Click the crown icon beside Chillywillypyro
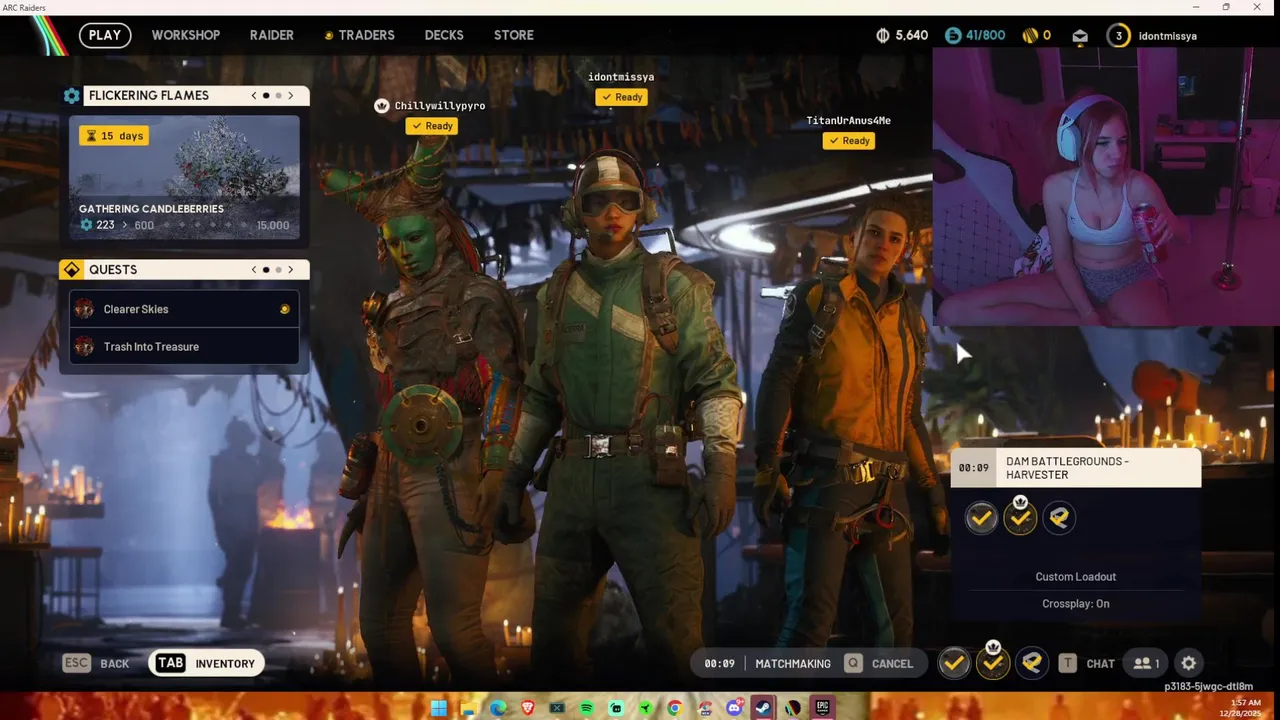Image resolution: width=1280 pixels, height=720 pixels. click(x=381, y=106)
